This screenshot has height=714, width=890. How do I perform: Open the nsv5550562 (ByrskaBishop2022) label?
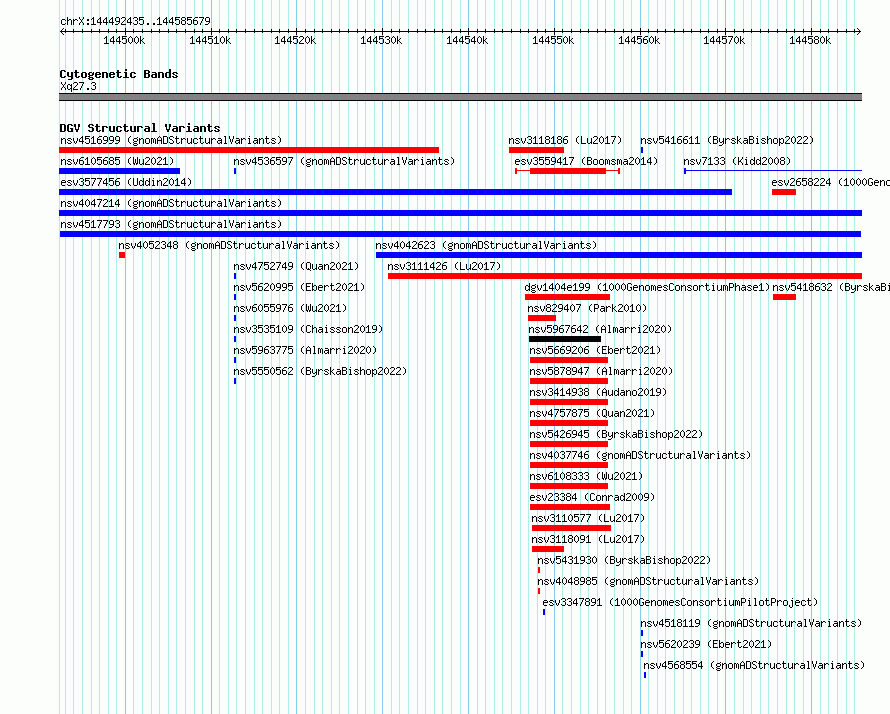pyautogui.click(x=320, y=371)
